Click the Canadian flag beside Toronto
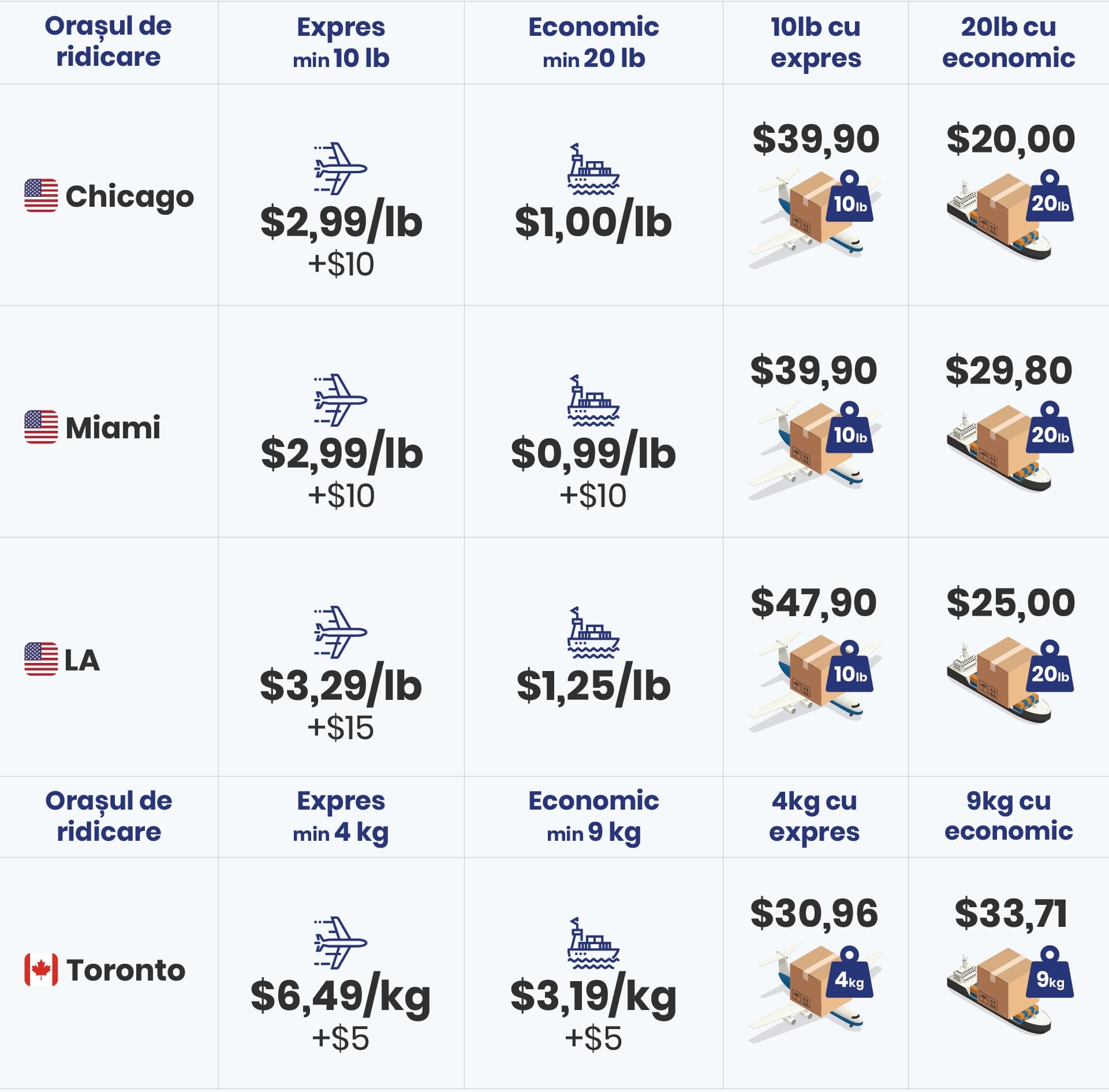 pyautogui.click(x=41, y=970)
